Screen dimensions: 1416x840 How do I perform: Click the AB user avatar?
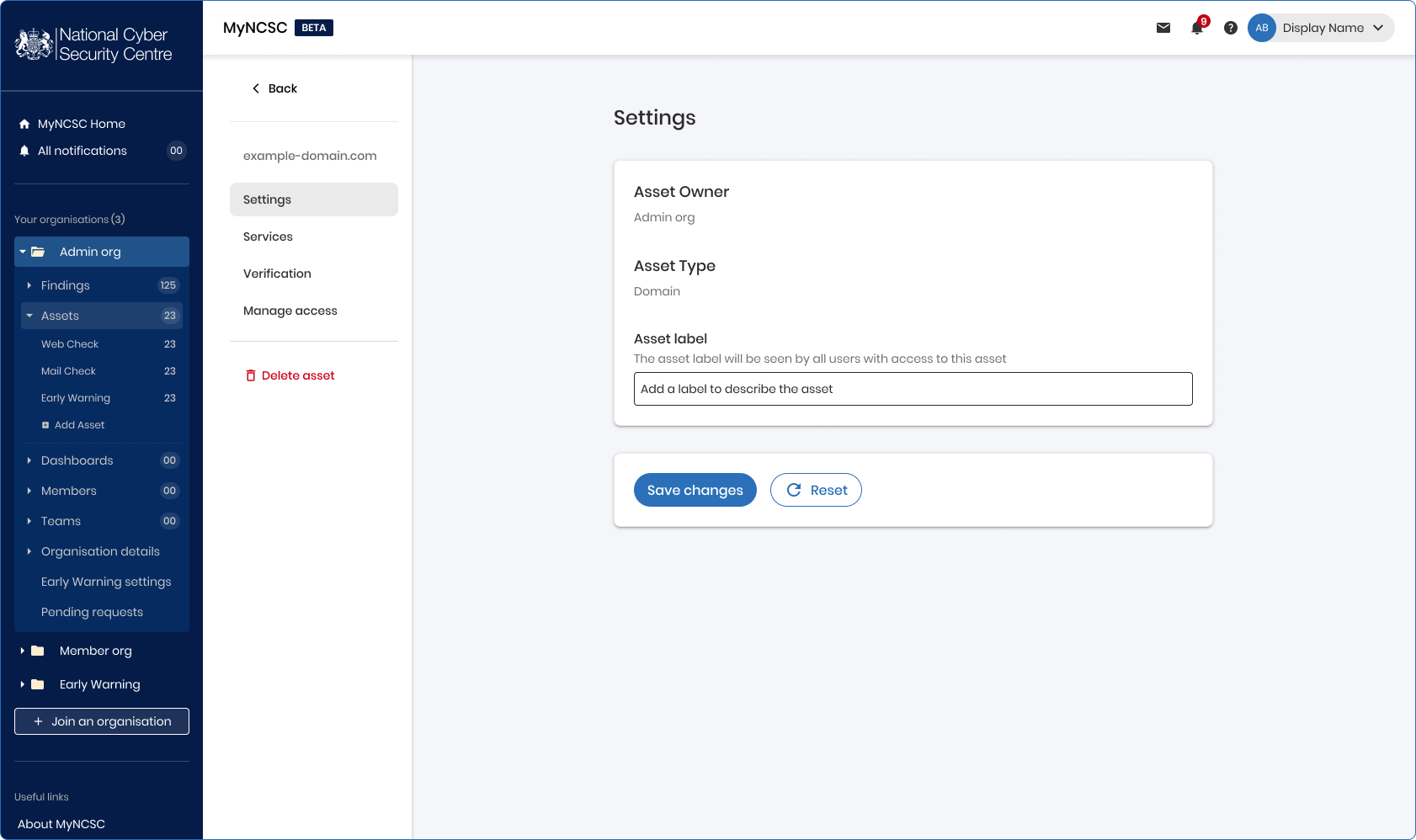pos(1262,28)
